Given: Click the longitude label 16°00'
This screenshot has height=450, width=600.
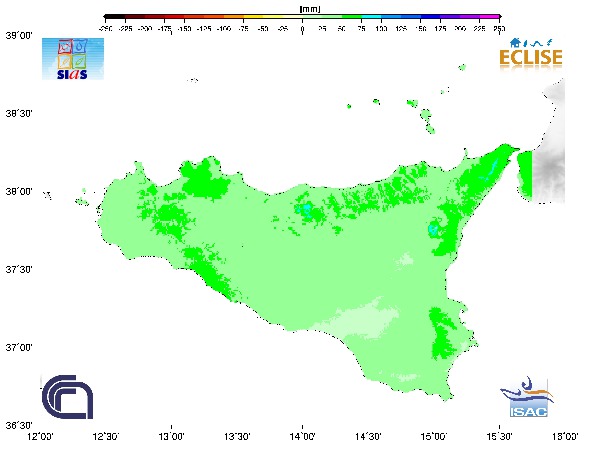Looking at the screenshot, I should pyautogui.click(x=565, y=436).
